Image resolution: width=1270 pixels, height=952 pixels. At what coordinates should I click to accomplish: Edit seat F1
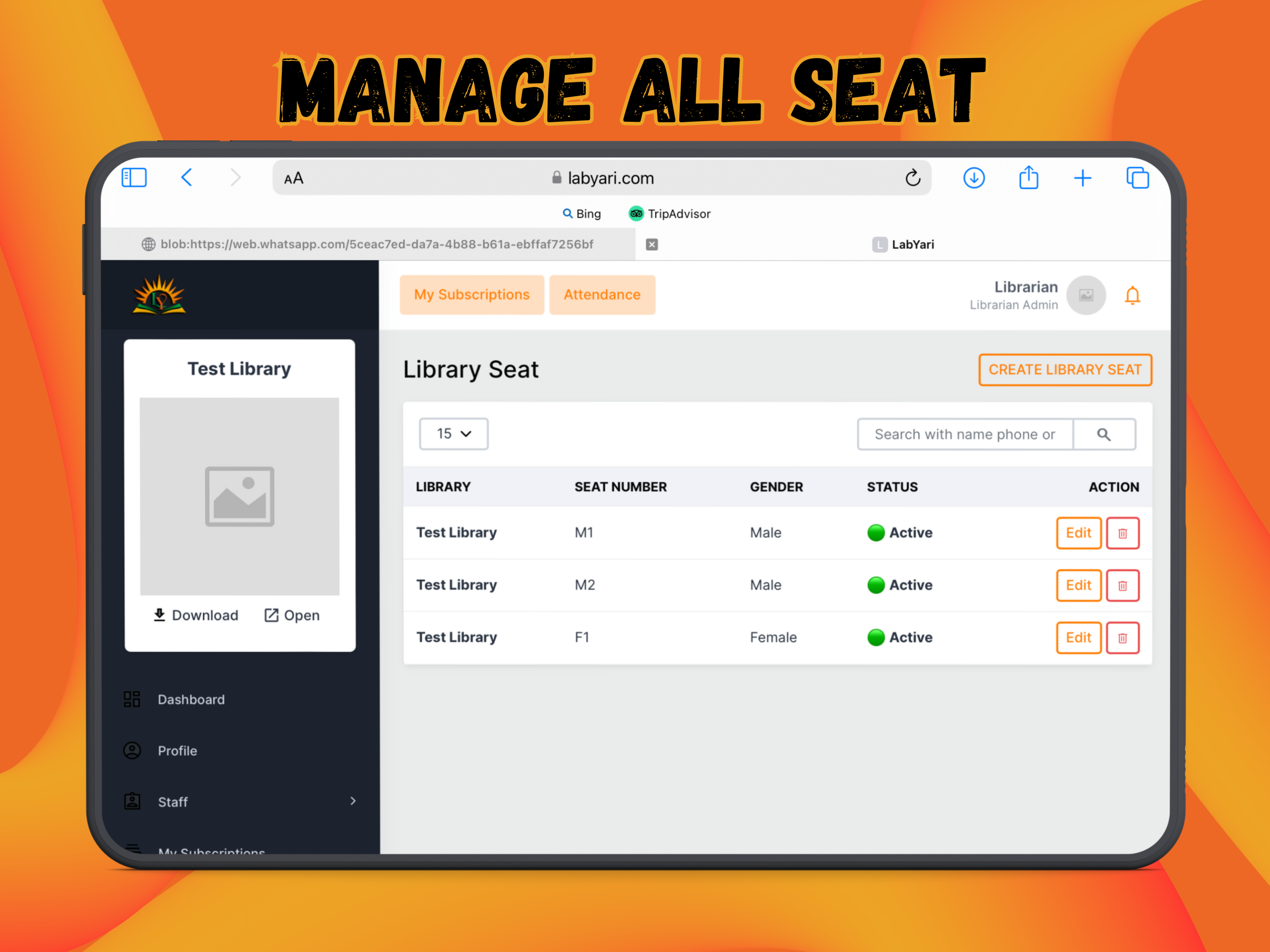[x=1078, y=638]
